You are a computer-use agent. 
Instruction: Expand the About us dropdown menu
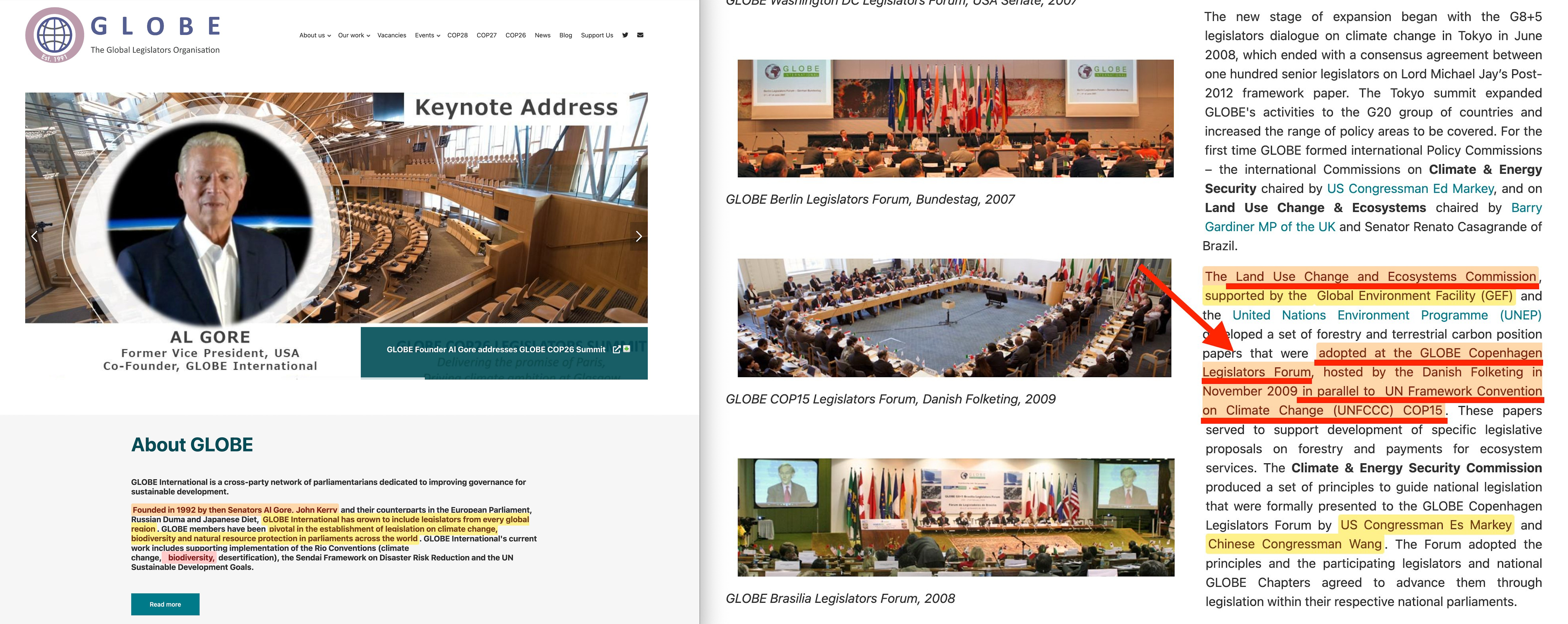315,35
